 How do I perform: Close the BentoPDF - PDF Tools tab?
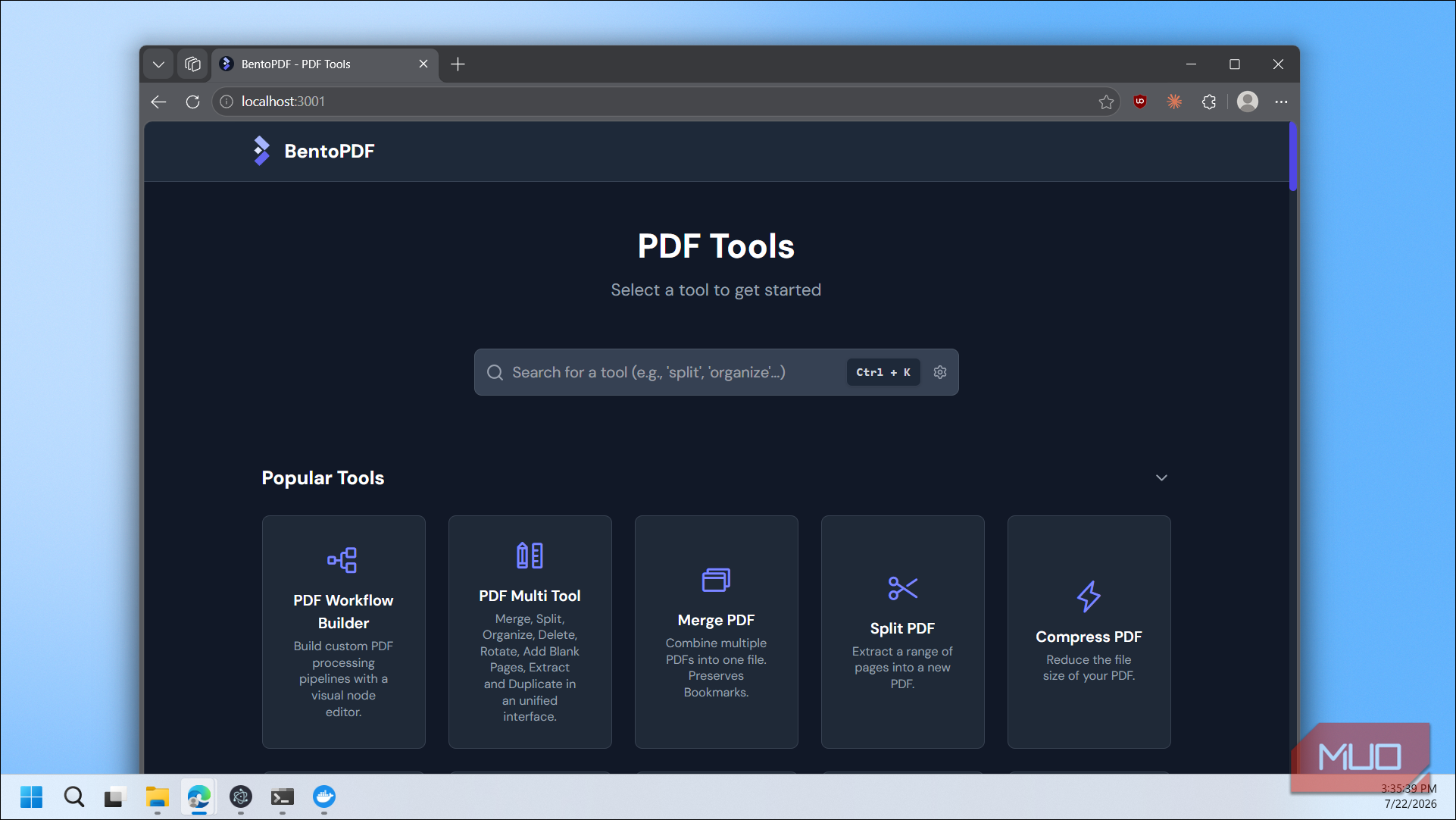click(423, 64)
